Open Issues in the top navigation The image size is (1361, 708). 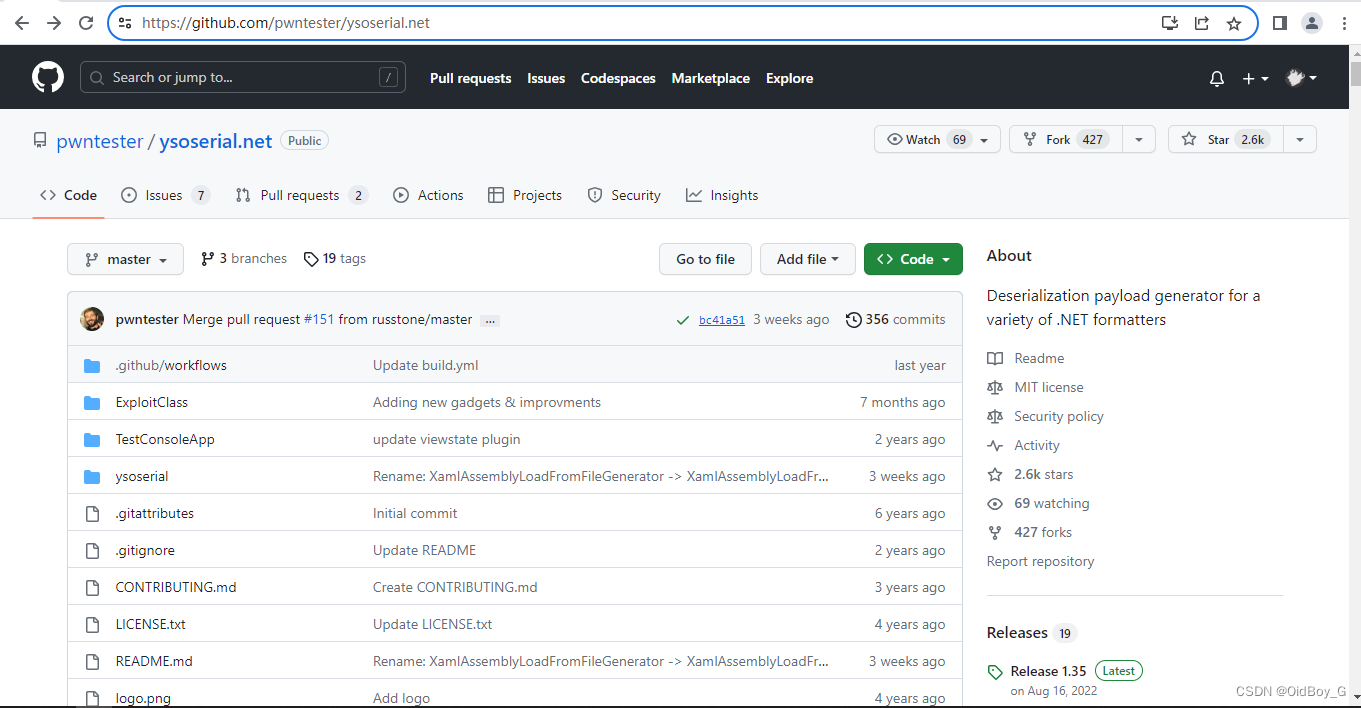pyautogui.click(x=546, y=78)
